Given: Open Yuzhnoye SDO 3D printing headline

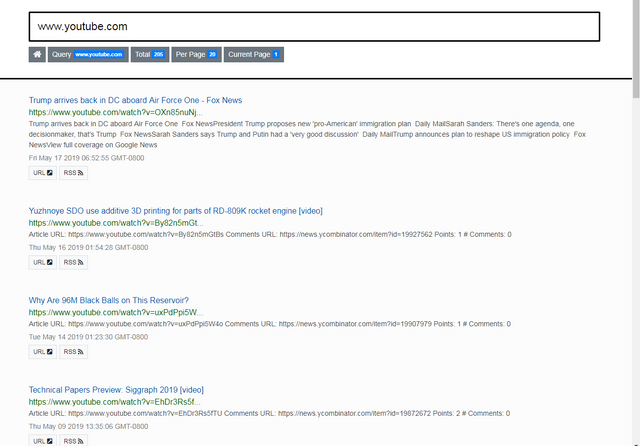Looking at the screenshot, I should (x=176, y=211).
